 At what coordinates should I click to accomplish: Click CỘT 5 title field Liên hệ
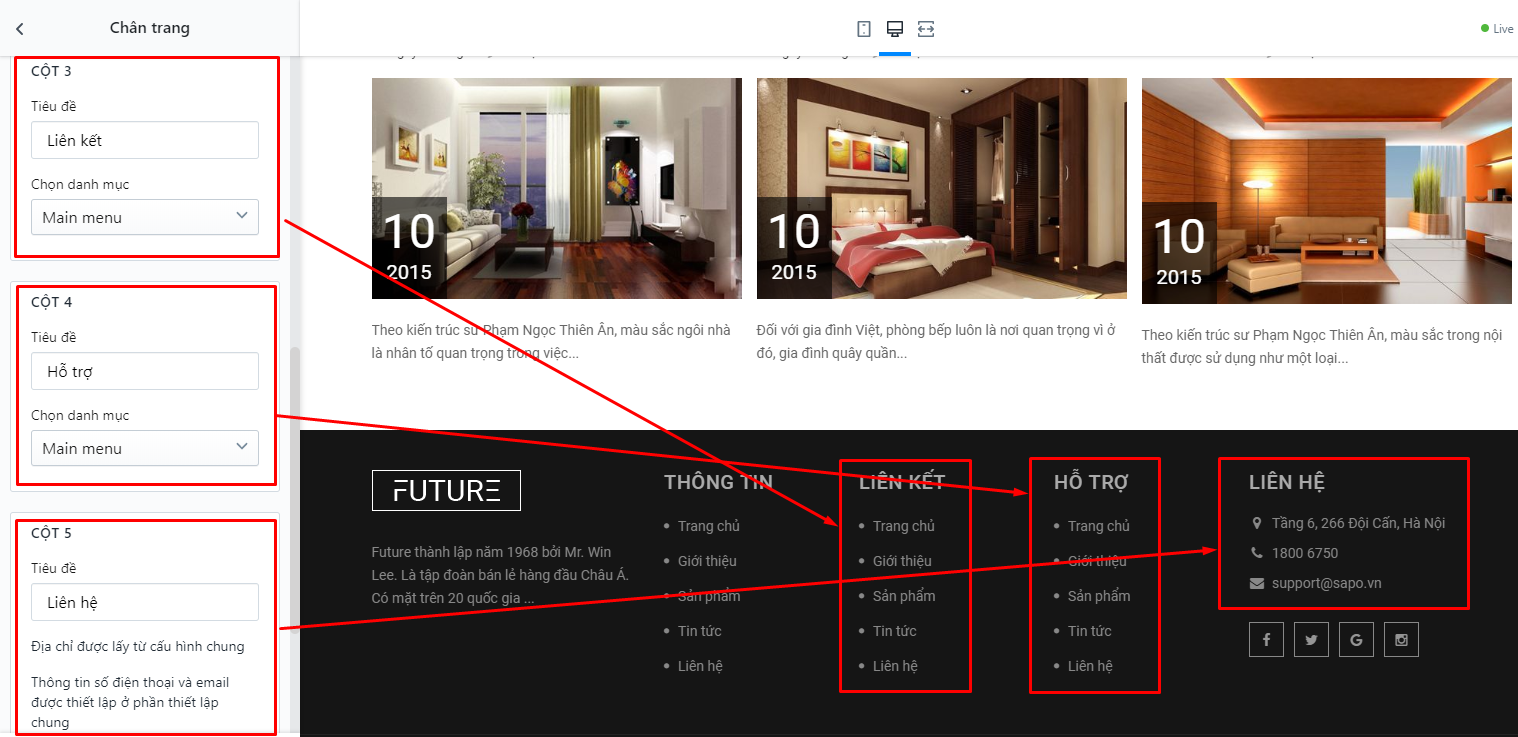point(145,602)
